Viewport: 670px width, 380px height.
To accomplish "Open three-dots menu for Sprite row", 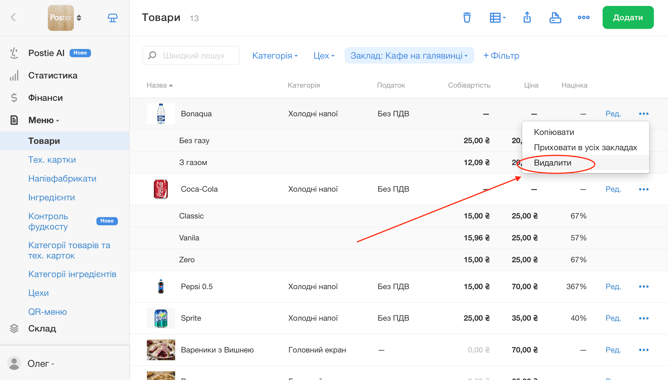I will [644, 318].
